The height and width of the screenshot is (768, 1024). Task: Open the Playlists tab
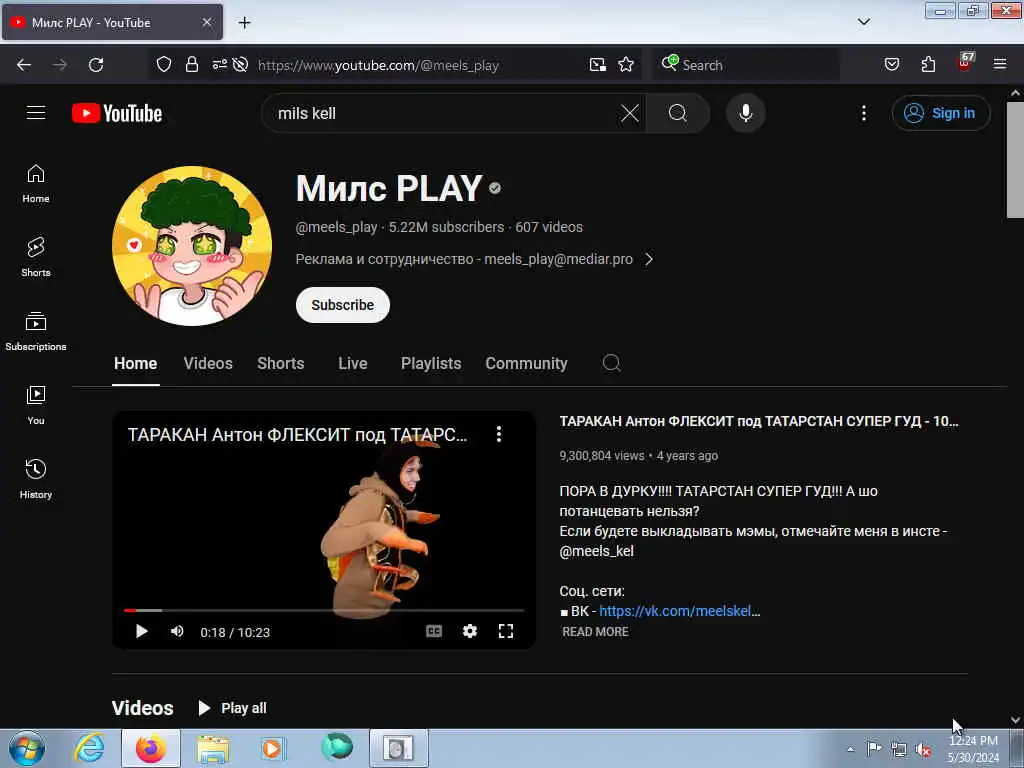pos(430,364)
